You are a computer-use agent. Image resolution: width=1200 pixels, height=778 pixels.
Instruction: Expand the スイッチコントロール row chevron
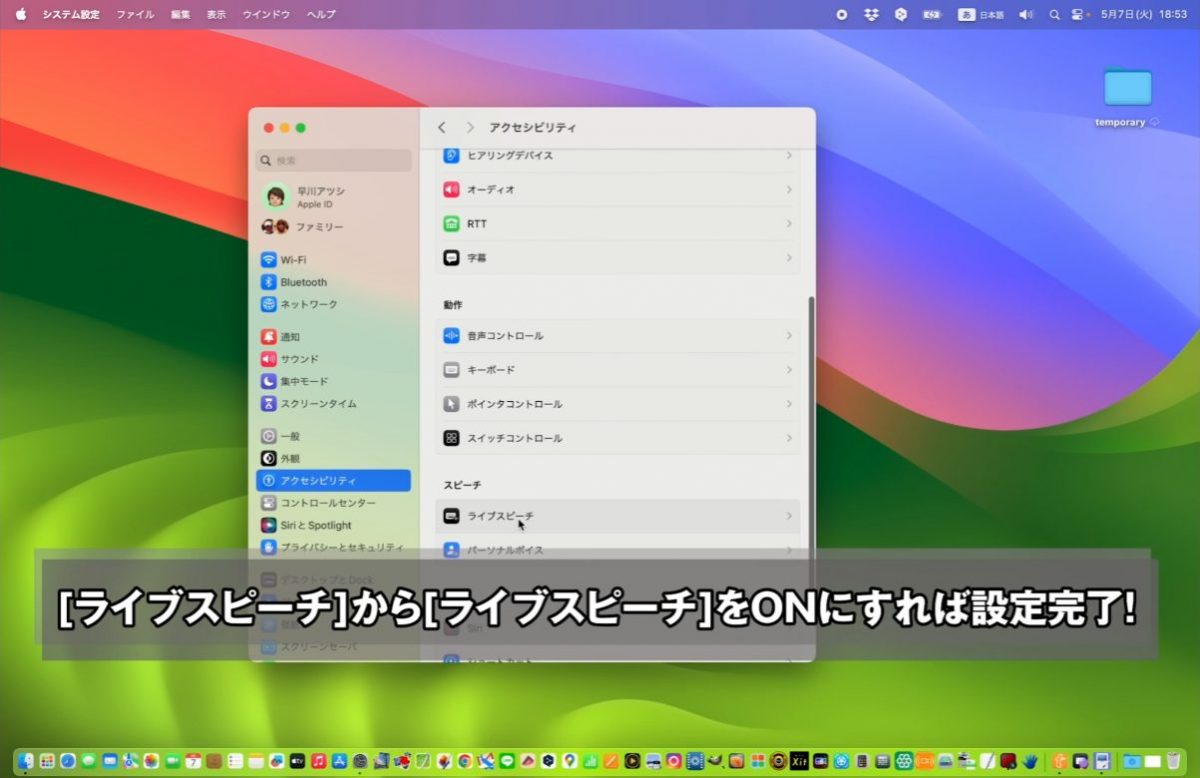(x=789, y=438)
